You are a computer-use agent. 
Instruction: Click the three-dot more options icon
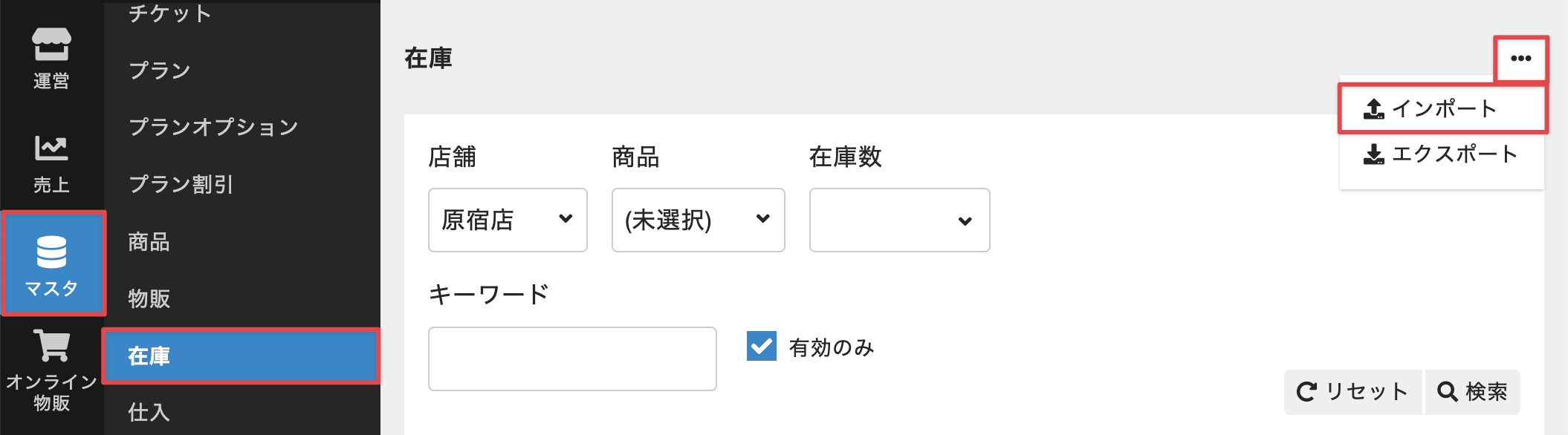(x=1520, y=59)
